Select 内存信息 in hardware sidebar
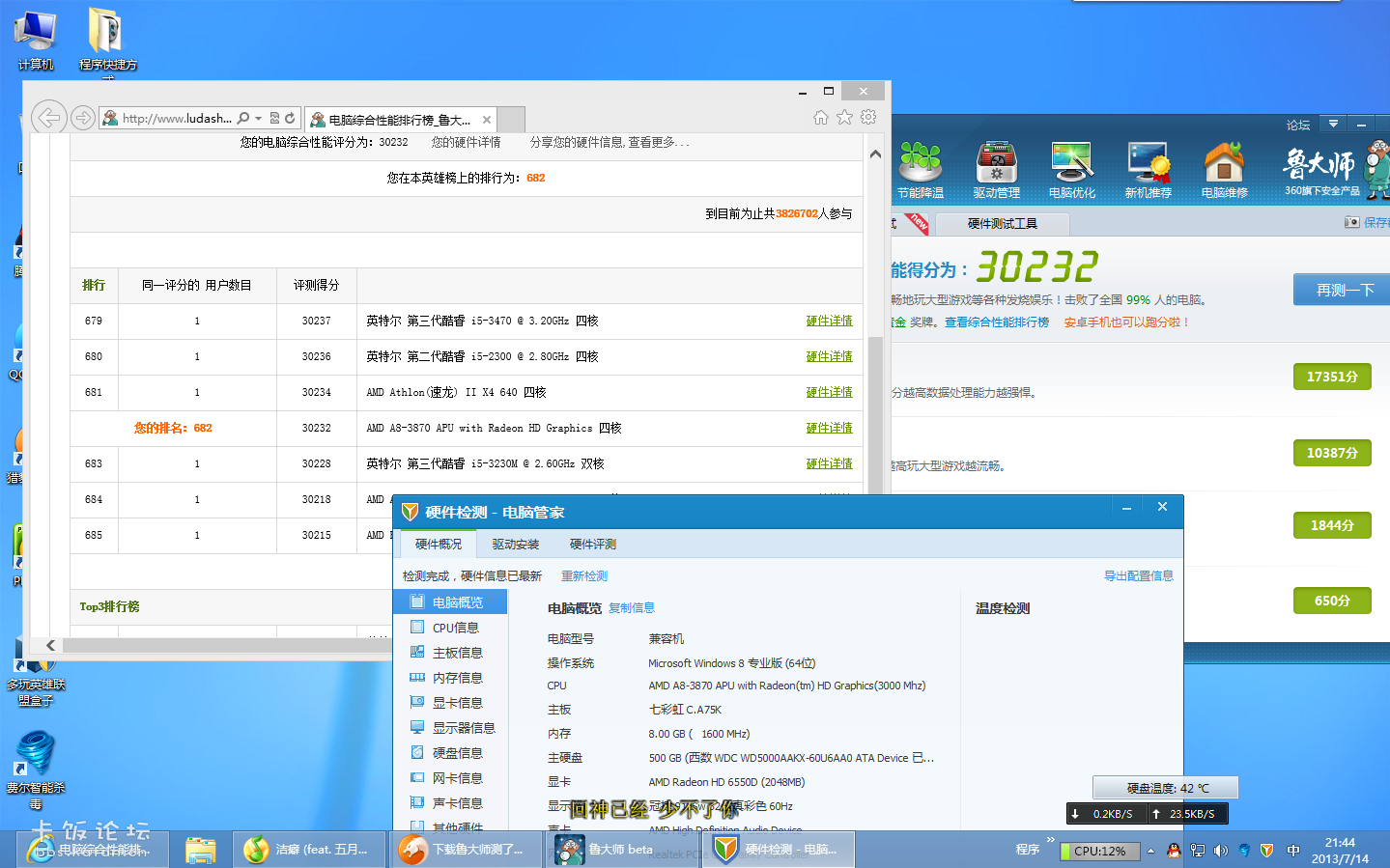The width and height of the screenshot is (1390, 868). click(450, 678)
